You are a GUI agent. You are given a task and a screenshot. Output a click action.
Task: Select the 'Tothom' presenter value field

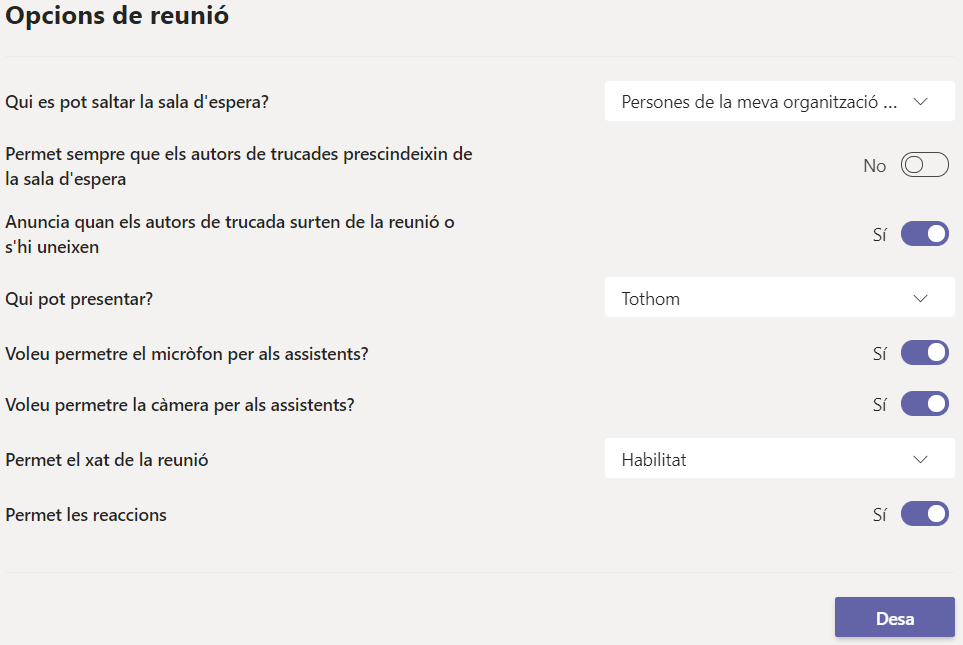(760, 298)
